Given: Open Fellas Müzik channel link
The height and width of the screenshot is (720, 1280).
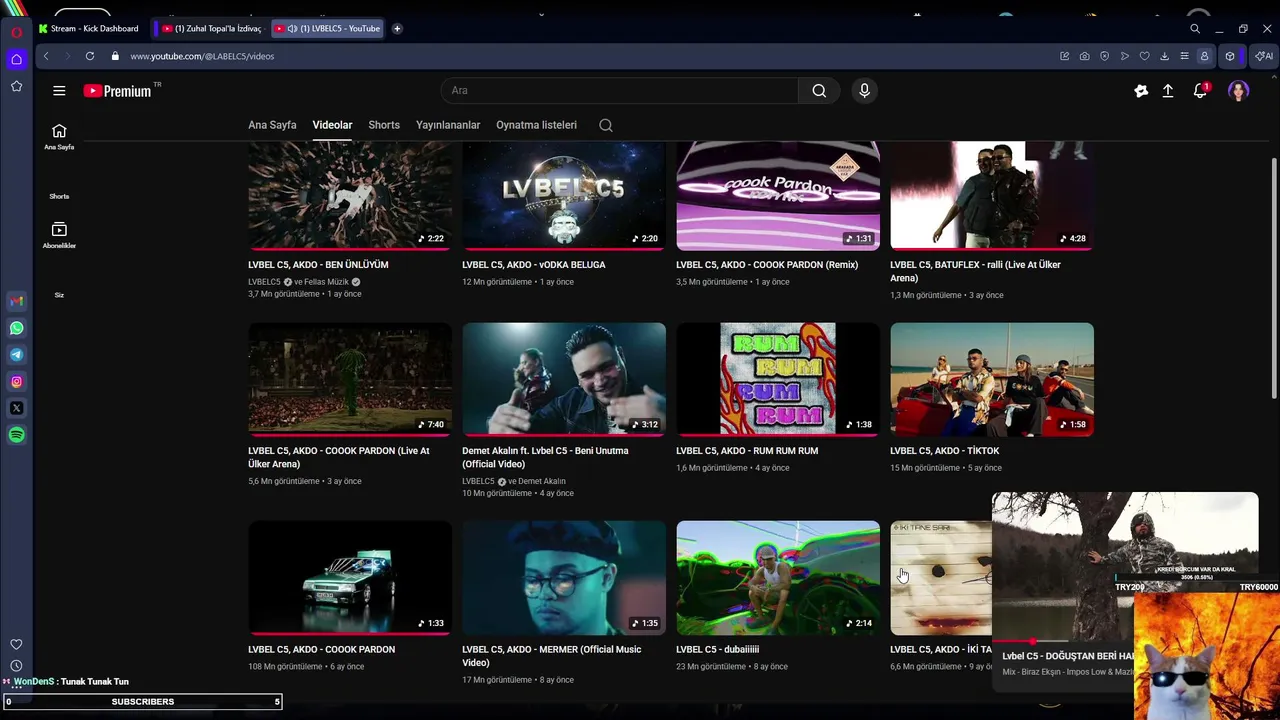Looking at the screenshot, I should coord(327,282).
